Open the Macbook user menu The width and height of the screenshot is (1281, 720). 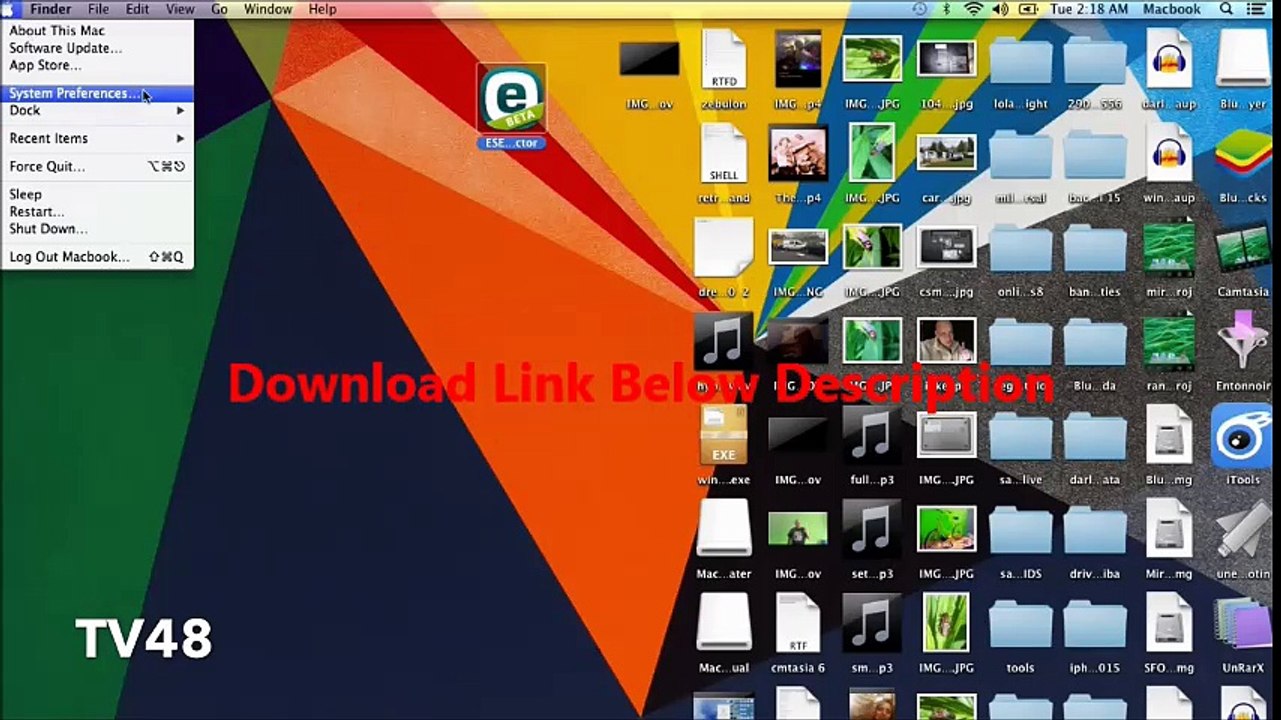tap(1171, 9)
